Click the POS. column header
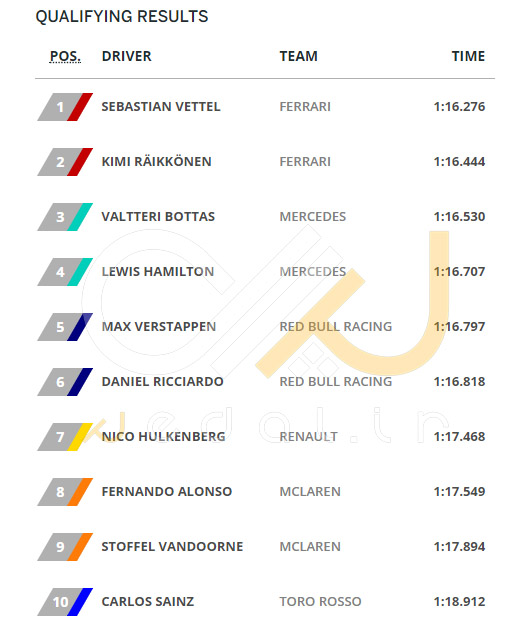The image size is (529, 630). click(x=65, y=56)
